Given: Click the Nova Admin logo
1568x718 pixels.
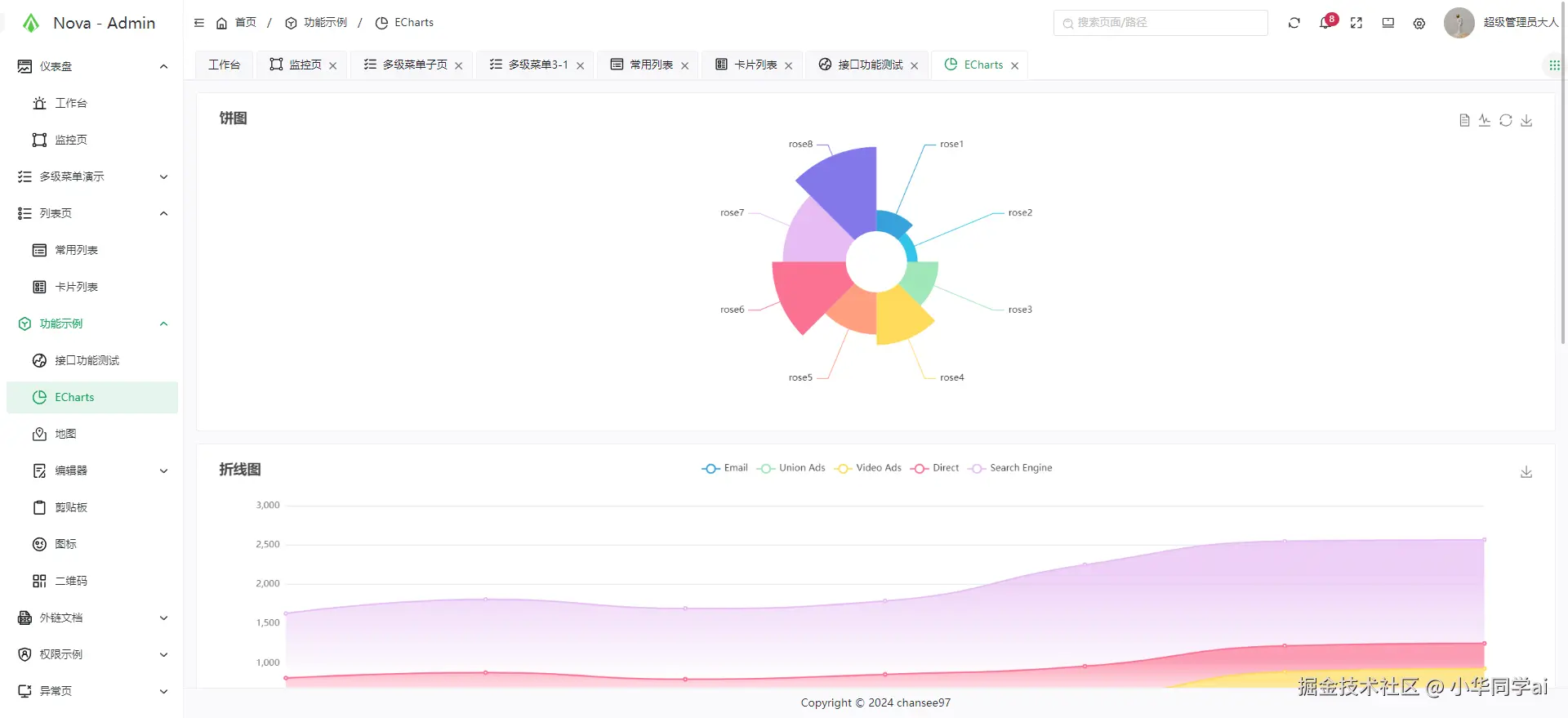Looking at the screenshot, I should coord(31,23).
